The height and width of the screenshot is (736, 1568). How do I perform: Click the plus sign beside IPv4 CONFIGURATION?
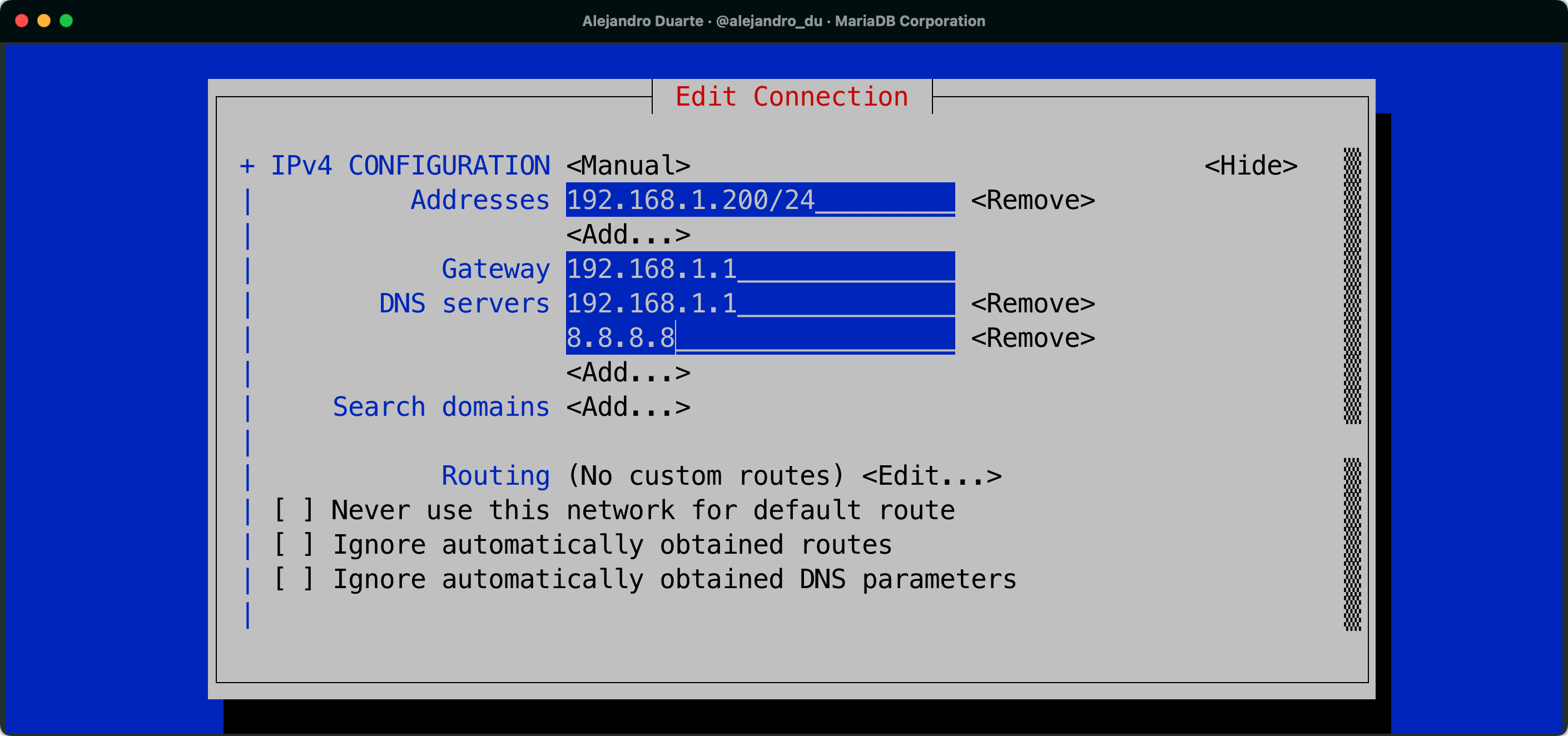(x=246, y=166)
